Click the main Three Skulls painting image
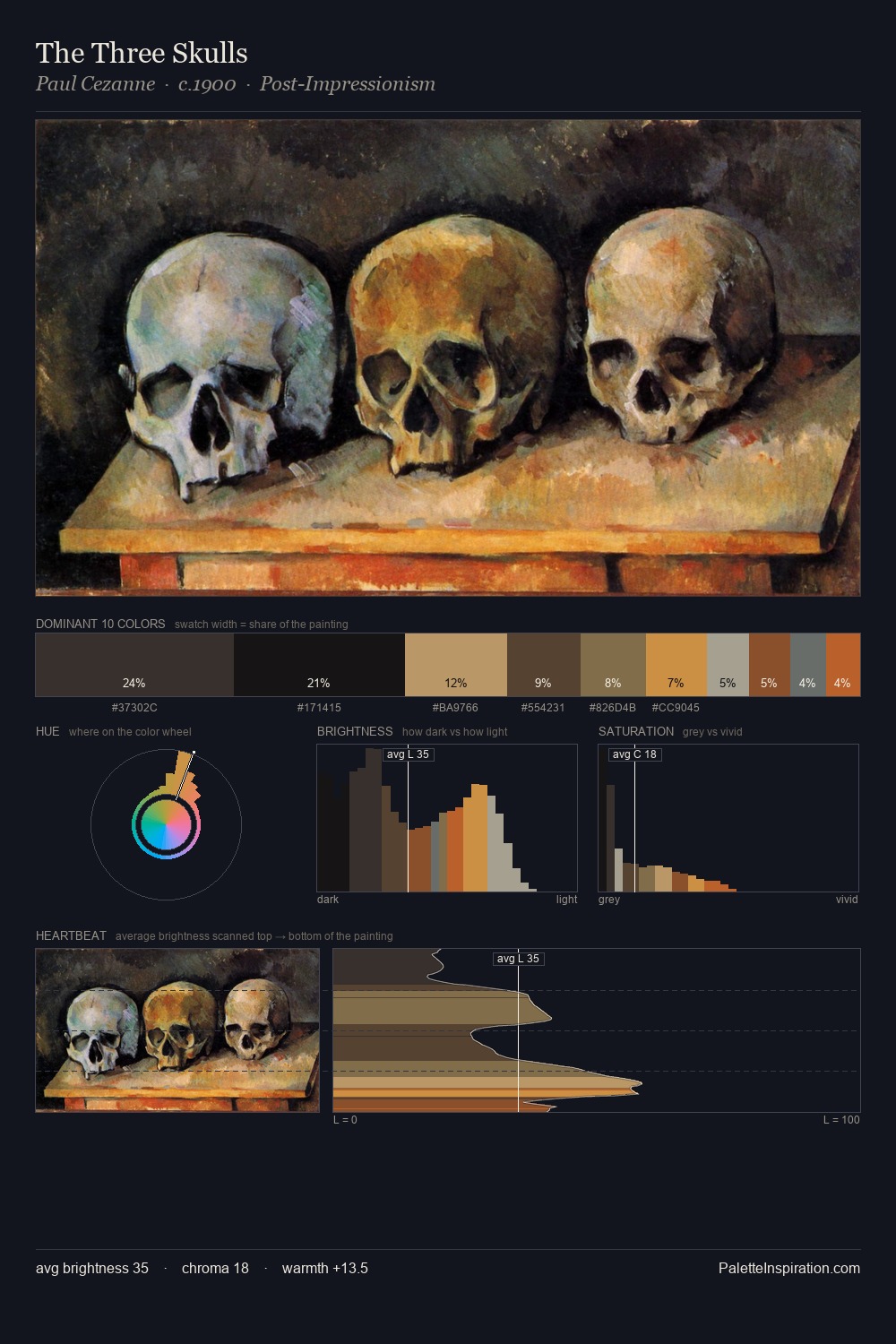896x1344 pixels. tap(448, 358)
